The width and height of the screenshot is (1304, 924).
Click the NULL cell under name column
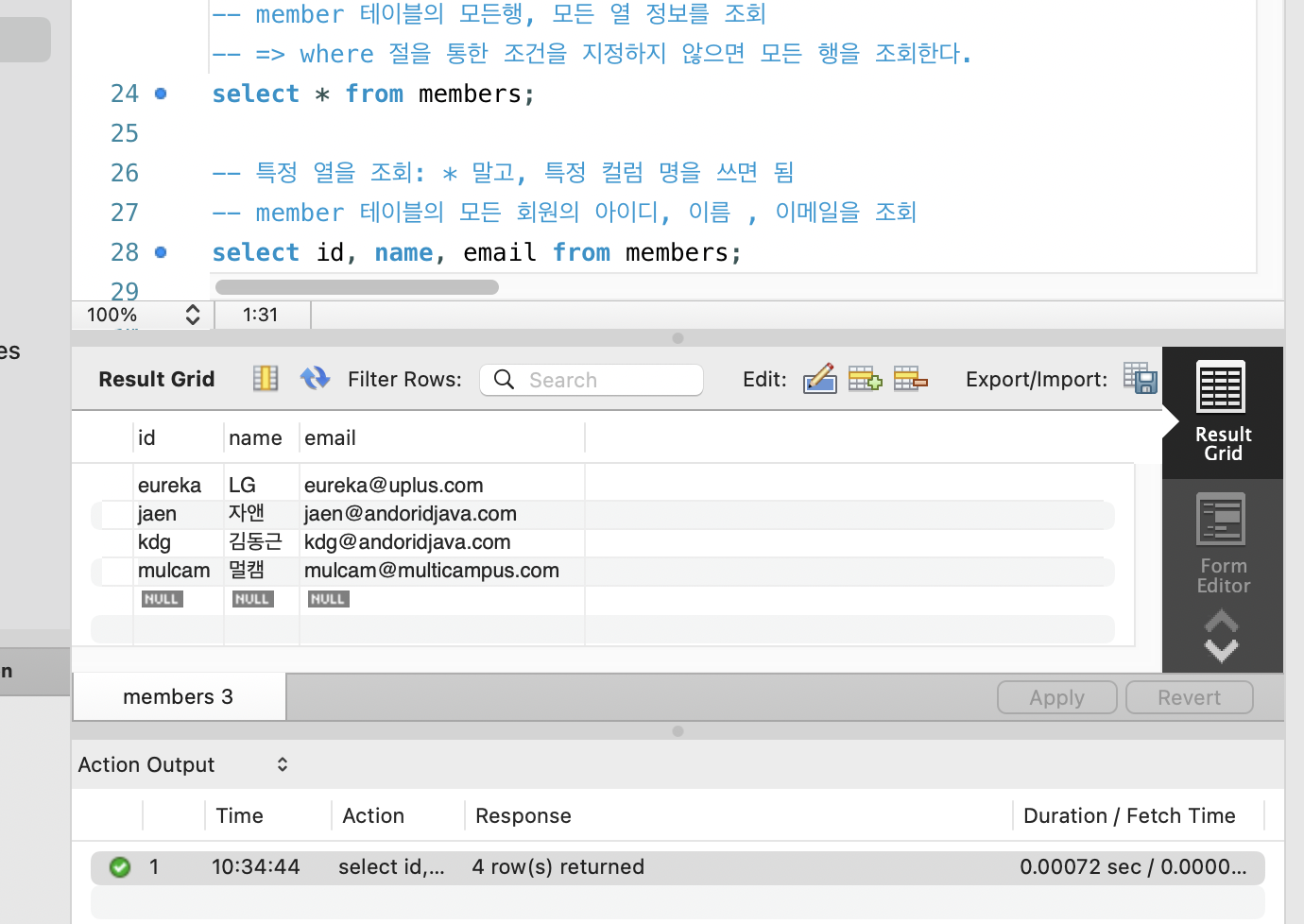click(252, 599)
